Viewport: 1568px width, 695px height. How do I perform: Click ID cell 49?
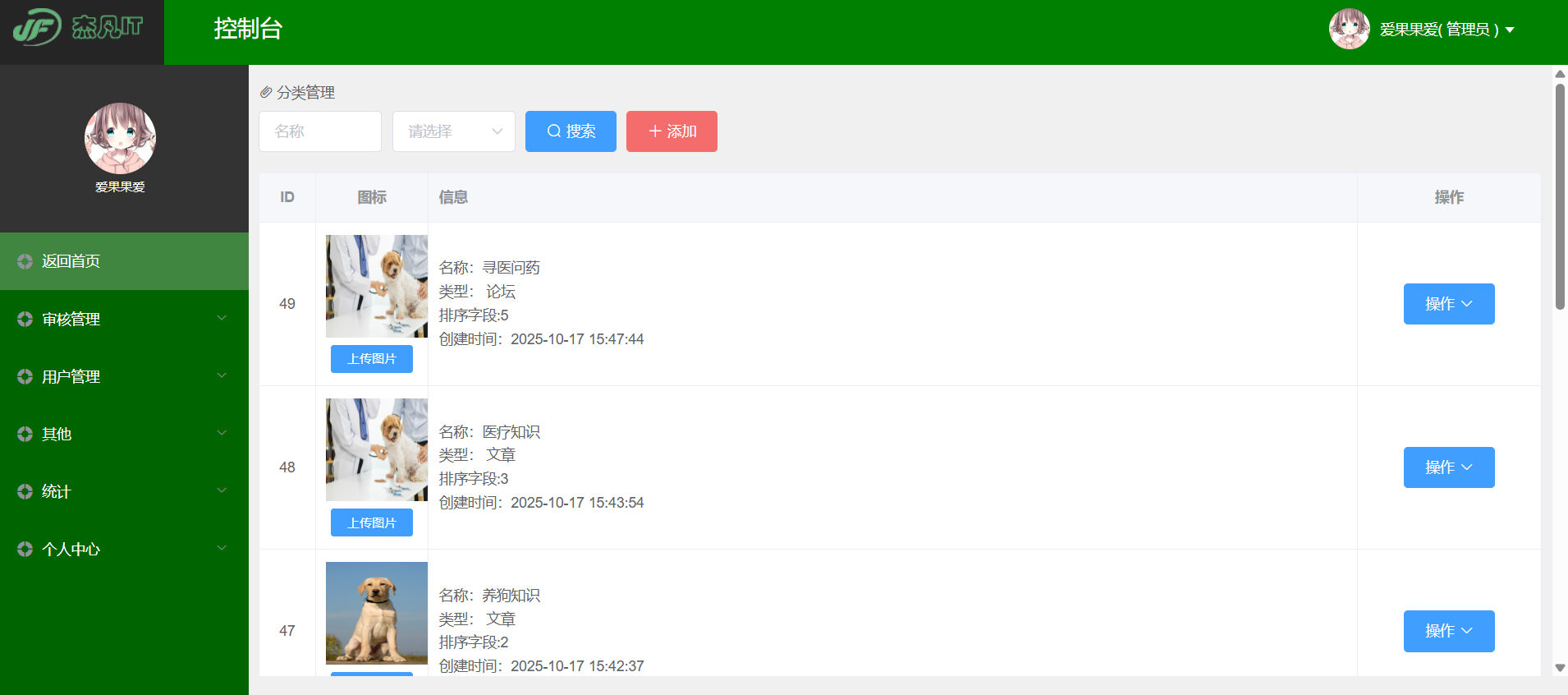click(x=287, y=304)
